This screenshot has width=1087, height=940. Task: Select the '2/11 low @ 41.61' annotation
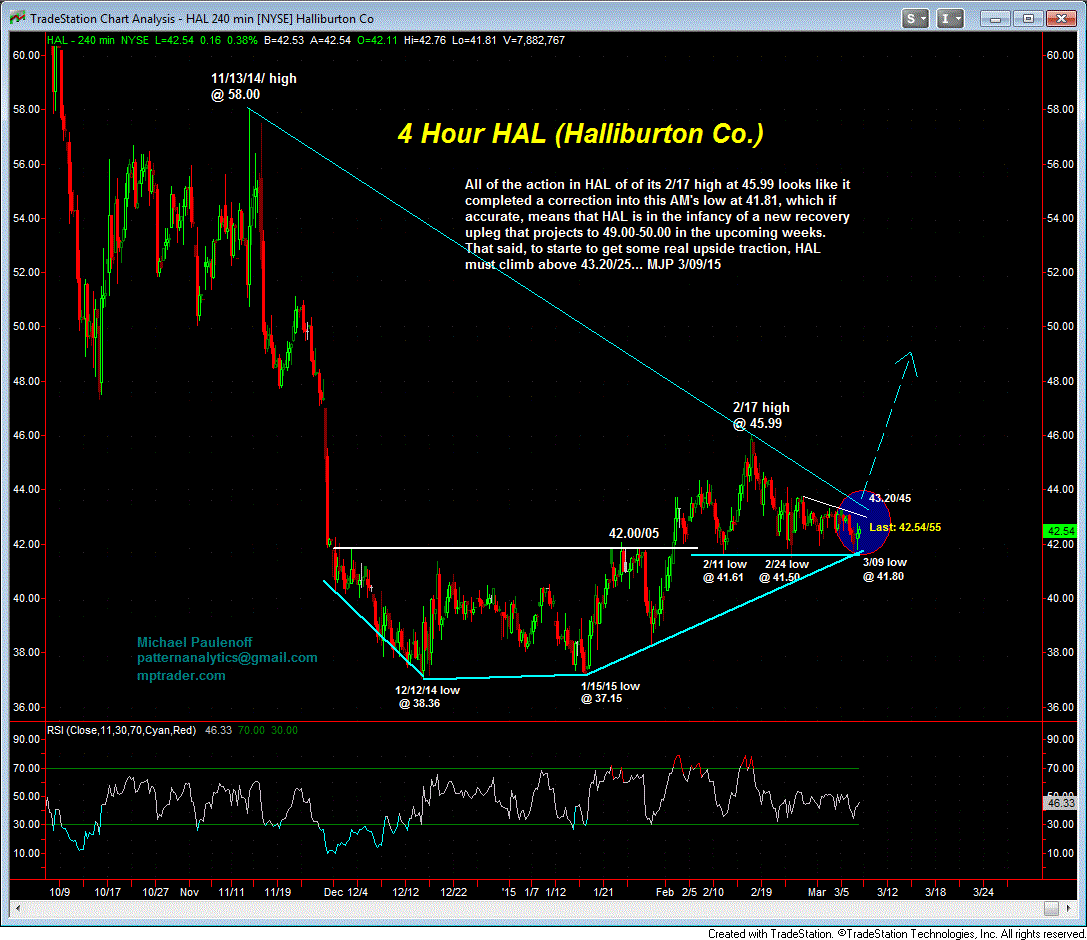(724, 571)
